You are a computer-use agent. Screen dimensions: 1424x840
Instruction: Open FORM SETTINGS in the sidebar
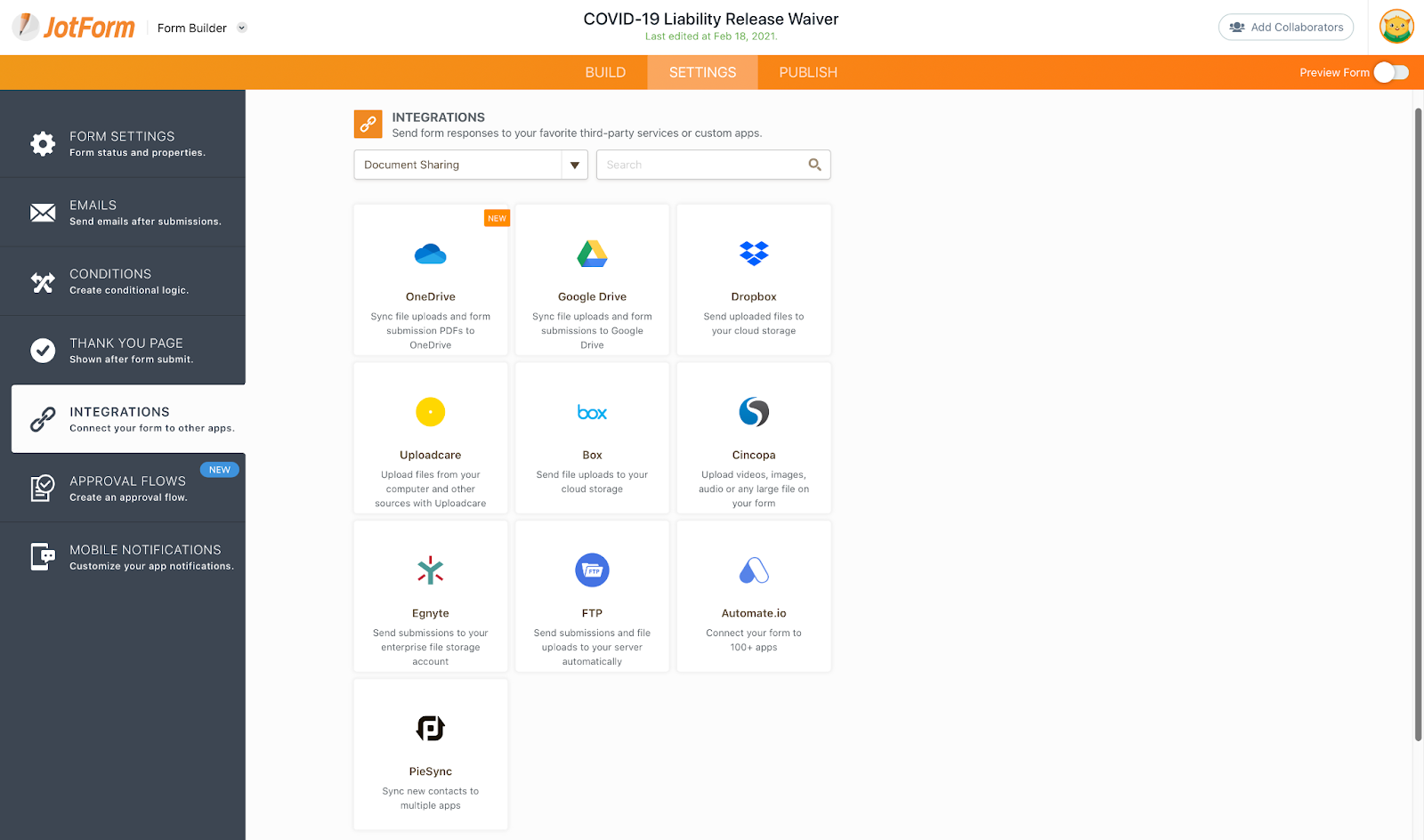[123, 143]
